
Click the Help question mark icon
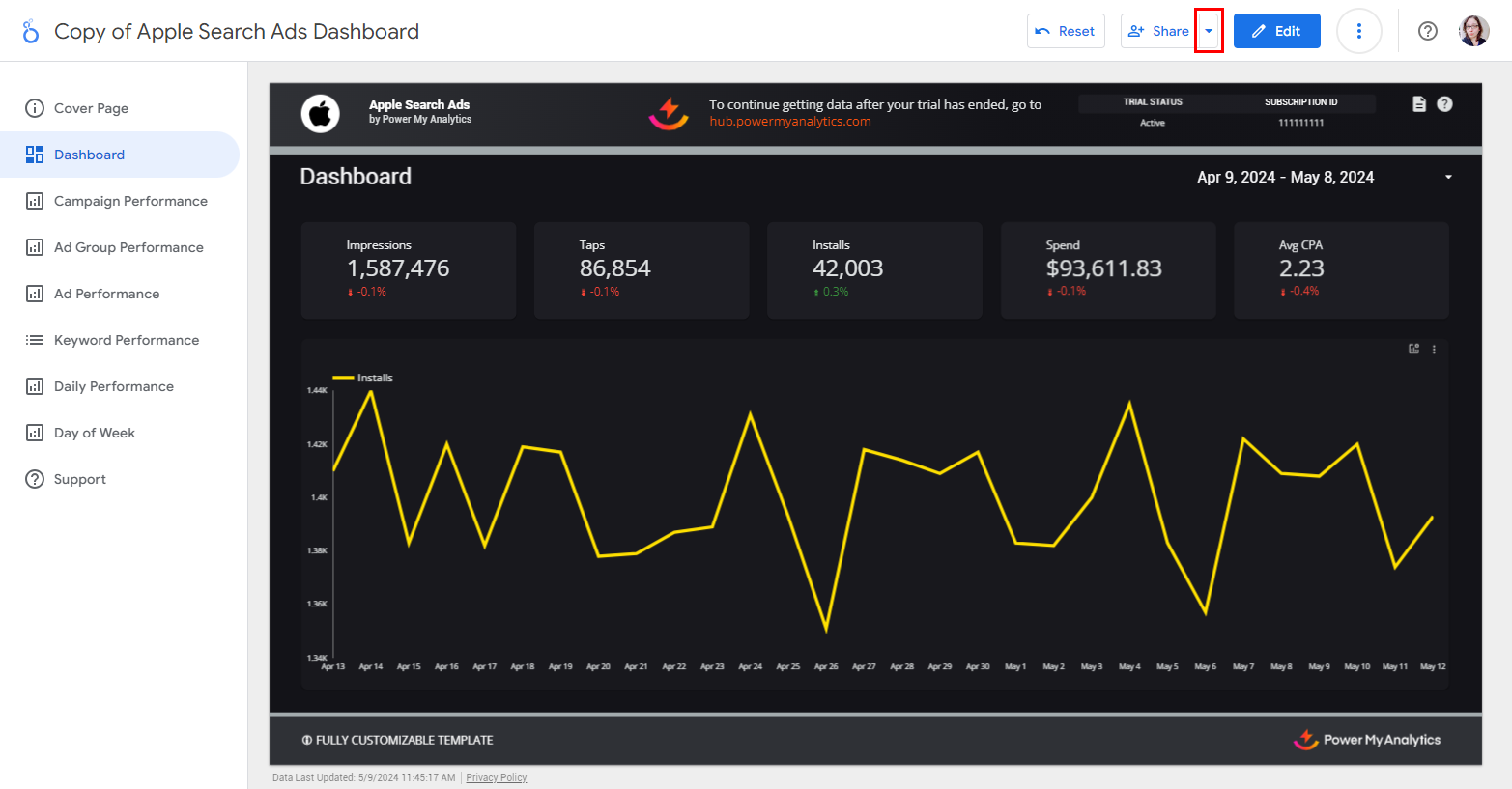(x=1427, y=31)
